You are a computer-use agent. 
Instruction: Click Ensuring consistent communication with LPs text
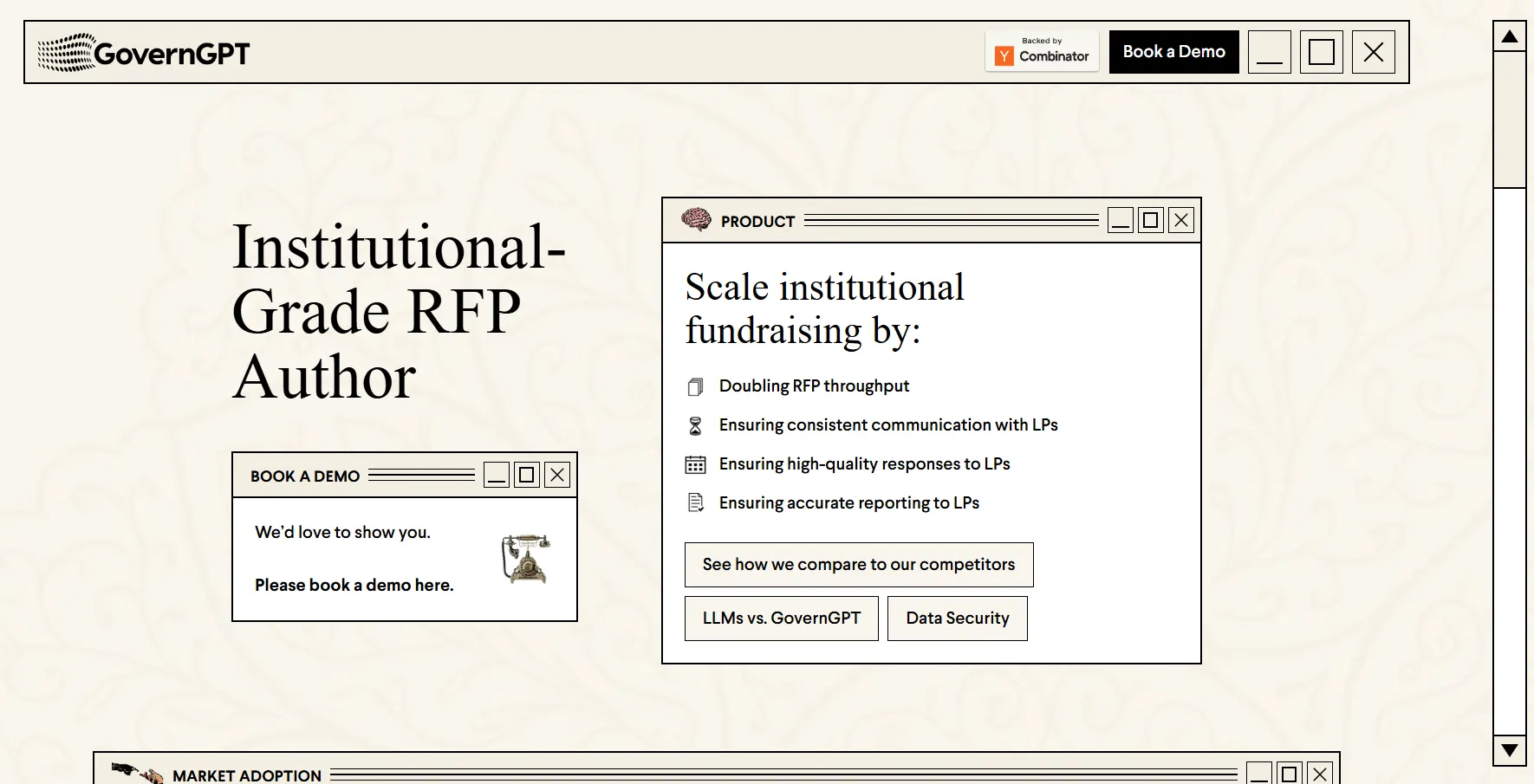coord(888,425)
